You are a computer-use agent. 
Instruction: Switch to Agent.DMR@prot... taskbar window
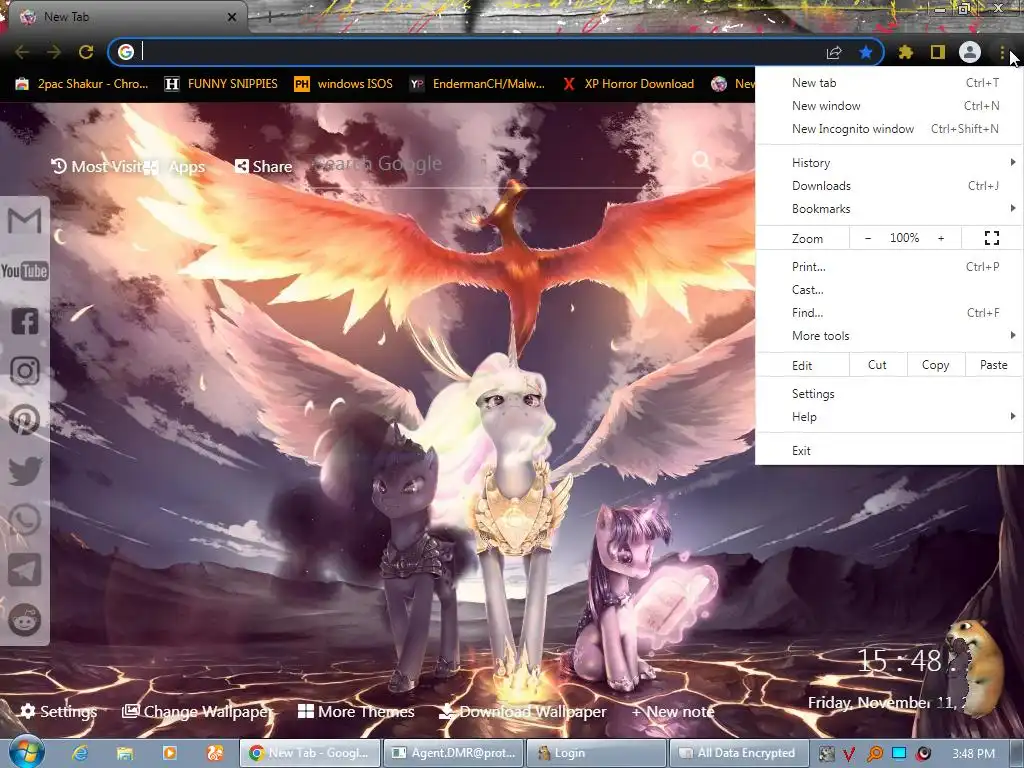(x=453, y=753)
